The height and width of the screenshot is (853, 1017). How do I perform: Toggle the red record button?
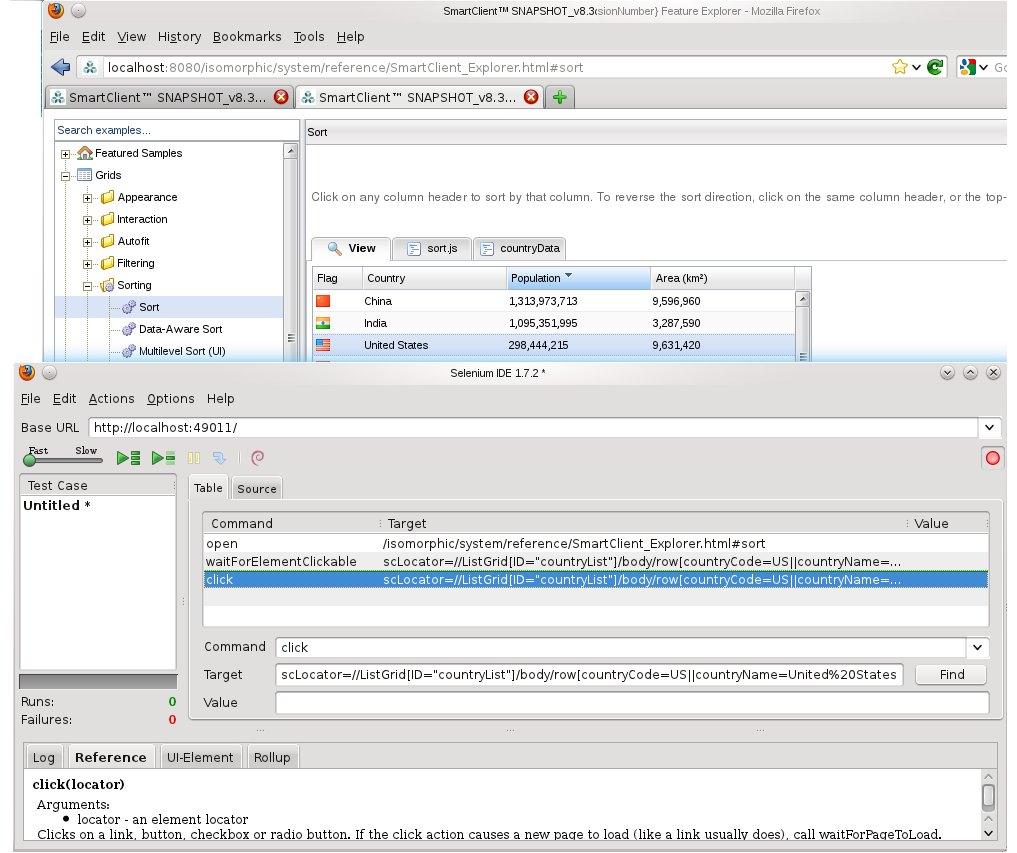993,458
